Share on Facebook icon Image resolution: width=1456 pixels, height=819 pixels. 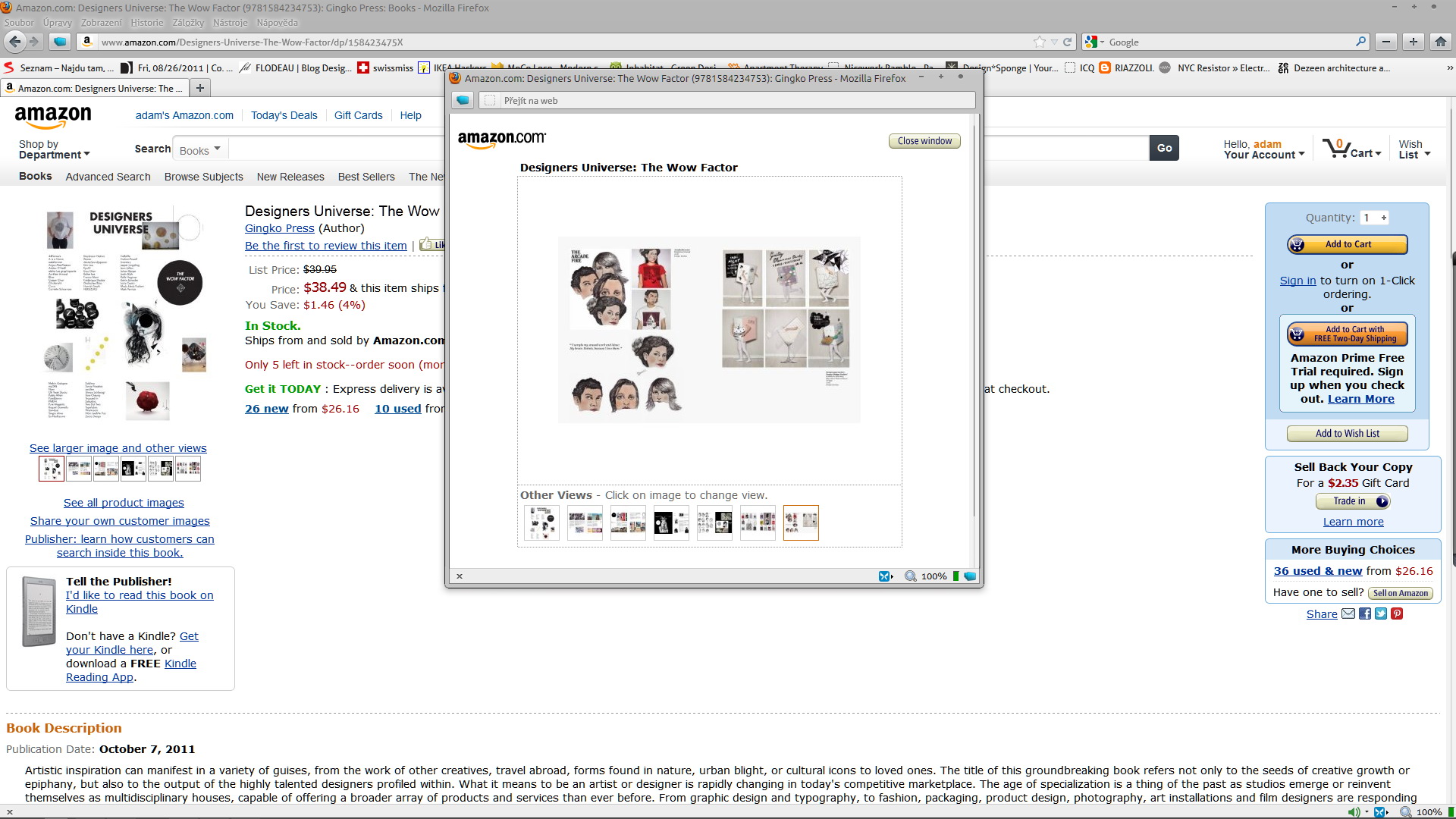point(1365,613)
